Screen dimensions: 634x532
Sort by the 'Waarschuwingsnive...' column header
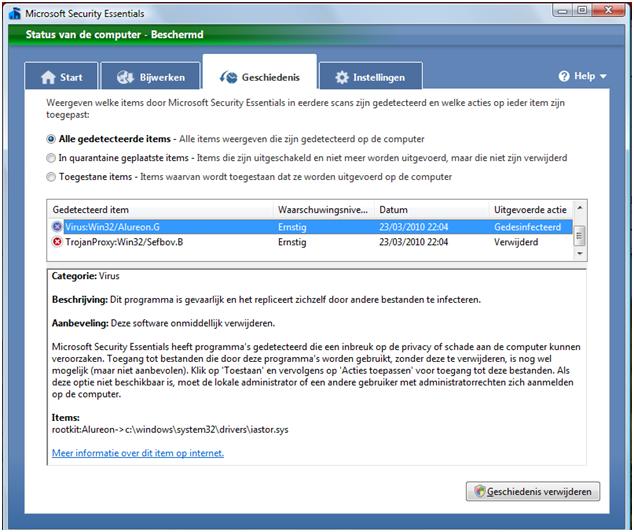coord(323,210)
